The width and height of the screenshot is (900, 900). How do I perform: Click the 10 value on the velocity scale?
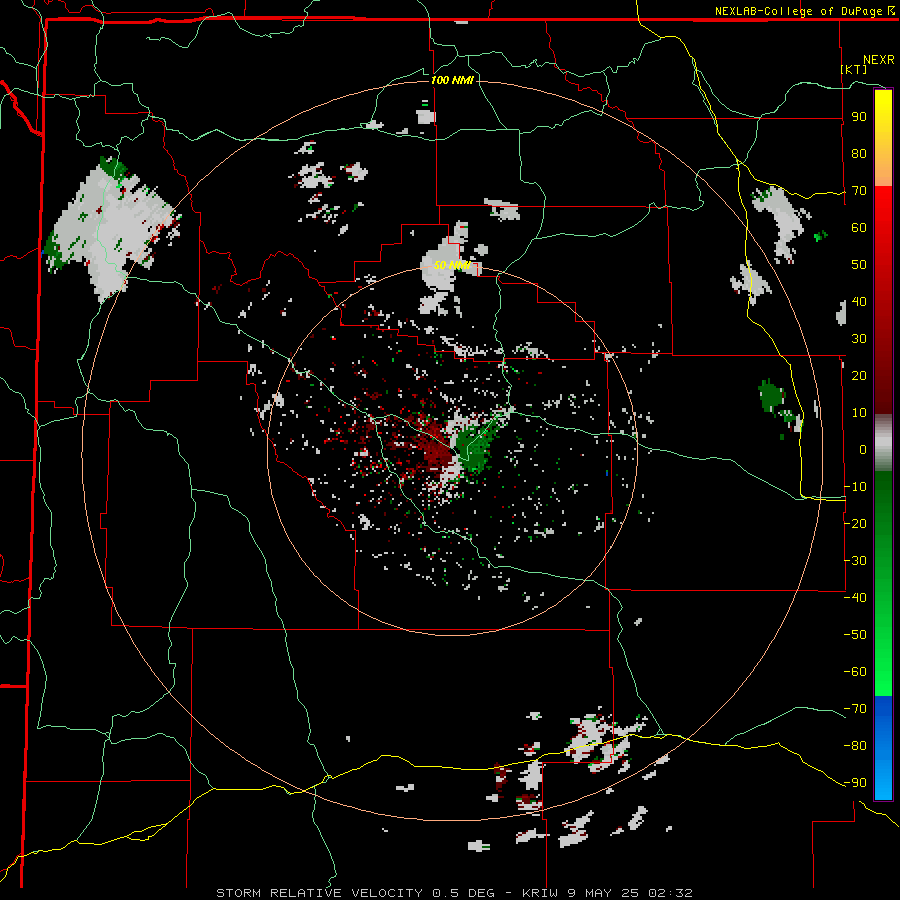click(859, 413)
